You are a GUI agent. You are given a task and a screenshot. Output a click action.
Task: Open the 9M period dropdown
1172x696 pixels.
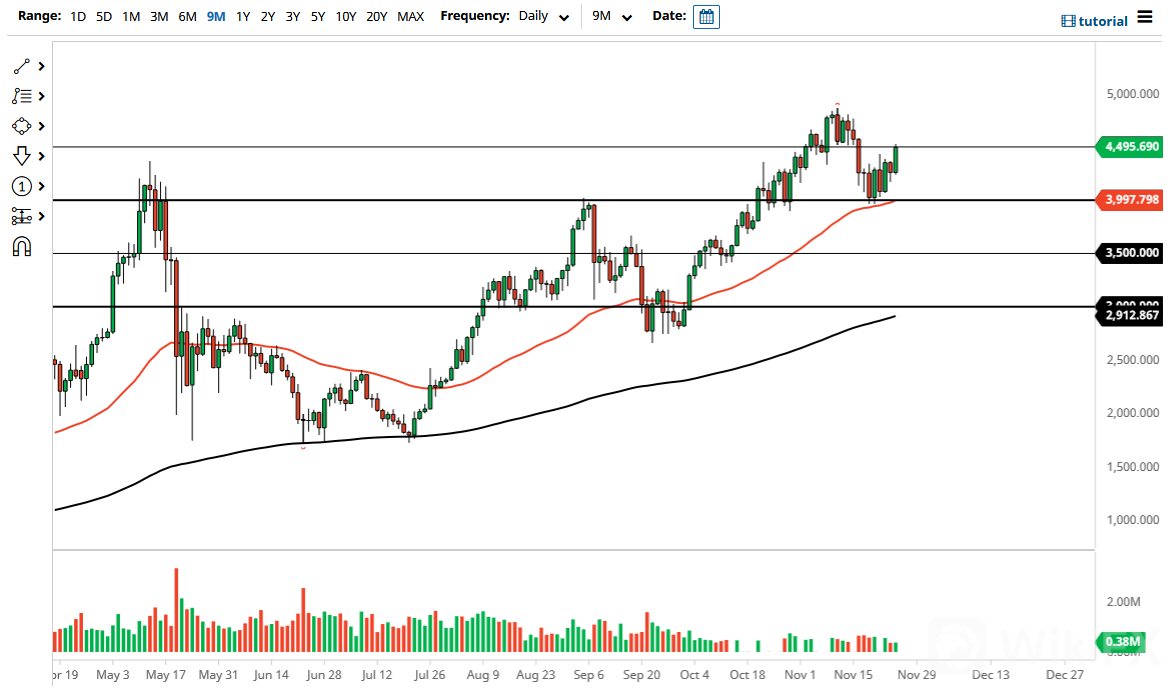coord(611,17)
